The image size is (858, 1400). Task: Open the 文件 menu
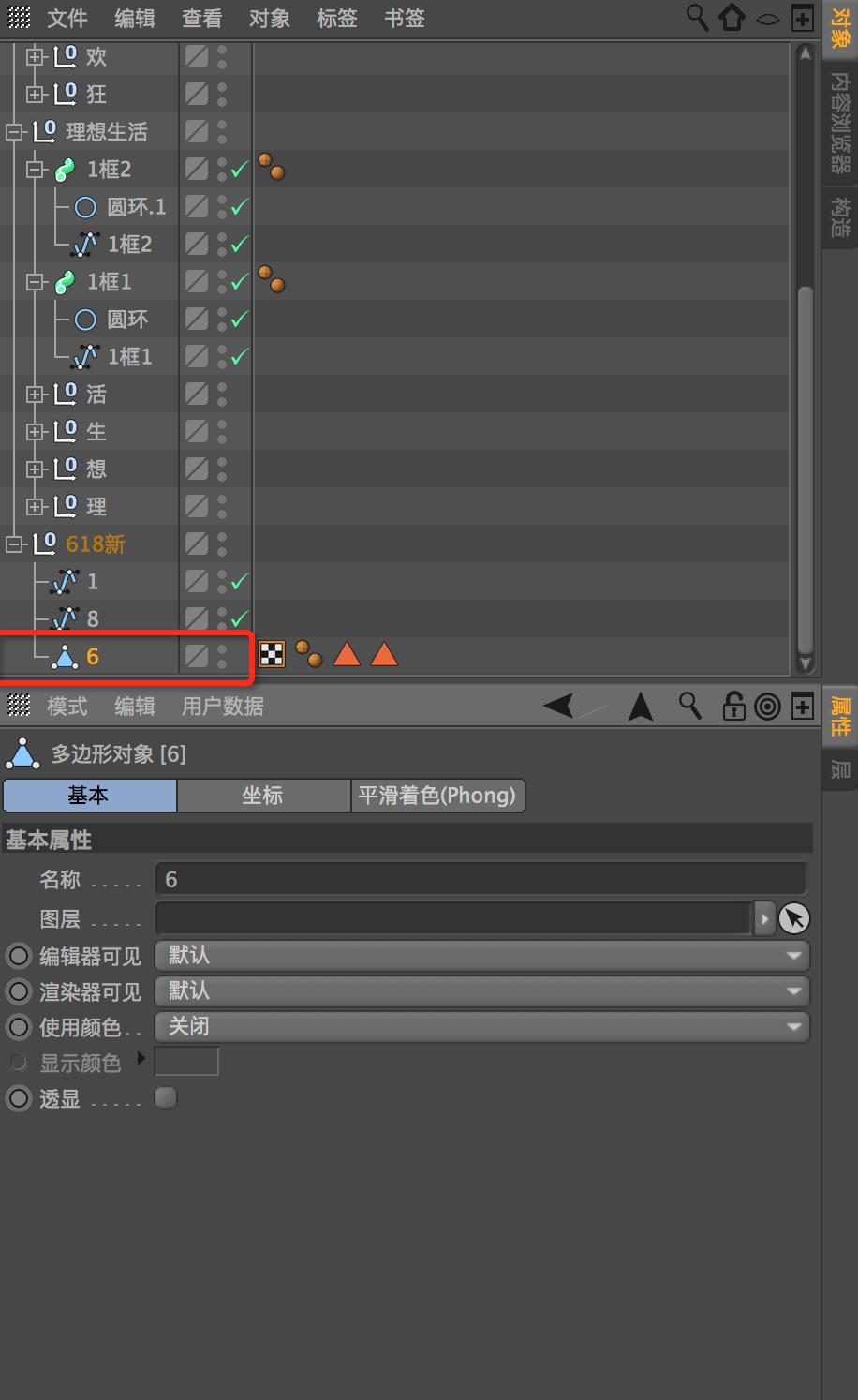67,18
